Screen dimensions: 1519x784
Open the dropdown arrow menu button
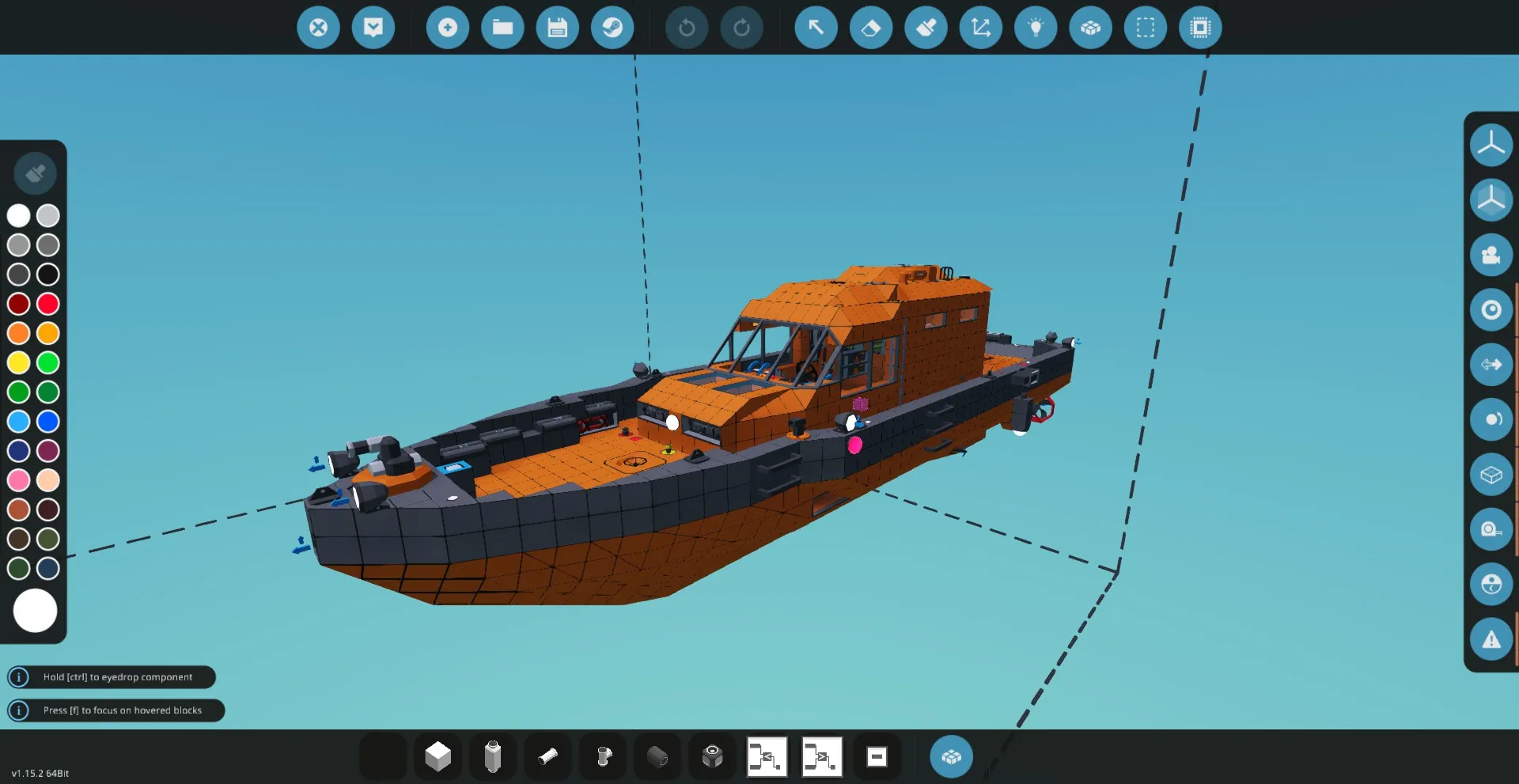click(x=373, y=28)
